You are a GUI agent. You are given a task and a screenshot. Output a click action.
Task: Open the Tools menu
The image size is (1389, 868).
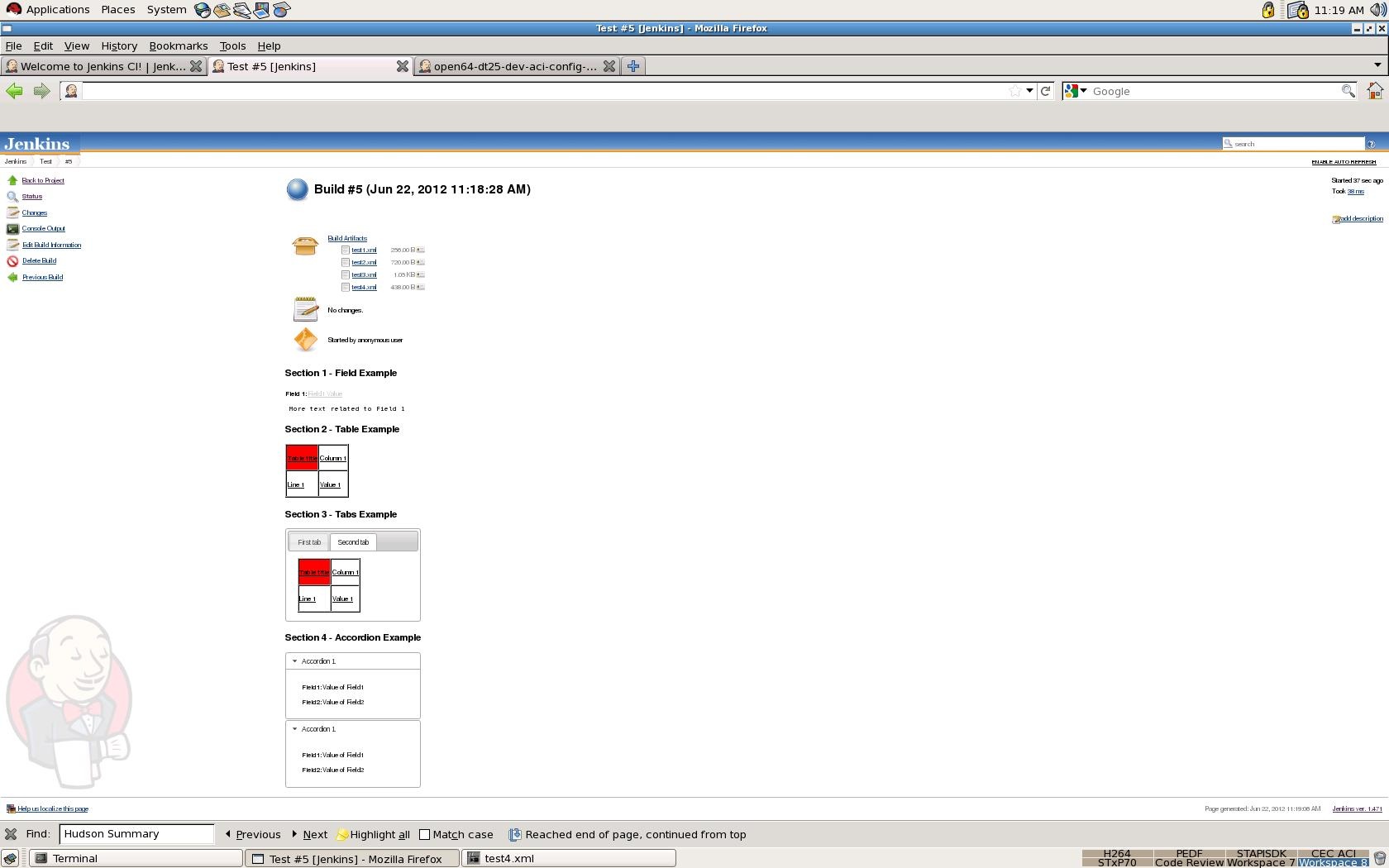click(x=232, y=46)
